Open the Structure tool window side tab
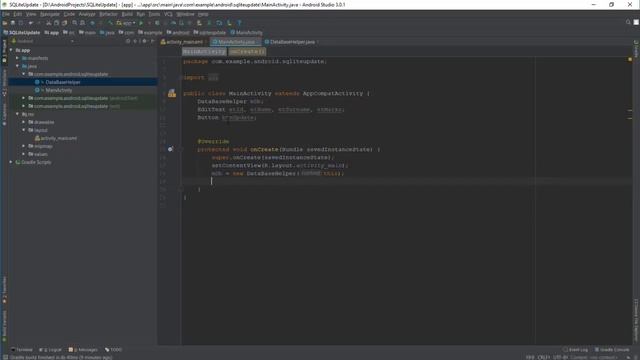Screen dimensions: 640x360 (4, 84)
